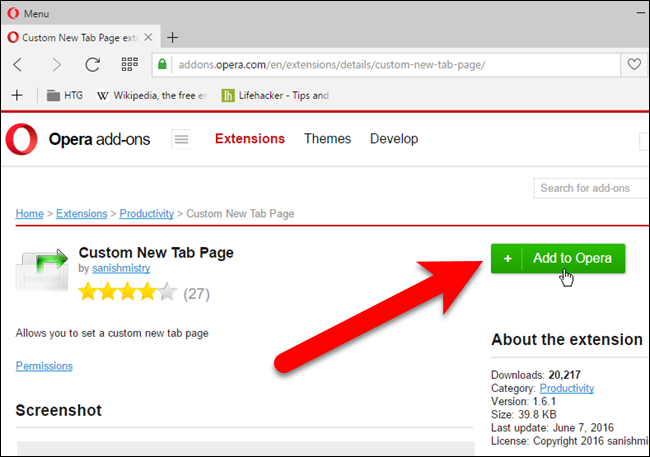The image size is (650, 457).
Task: Click the Screenshot section heading
Action: tap(58, 411)
